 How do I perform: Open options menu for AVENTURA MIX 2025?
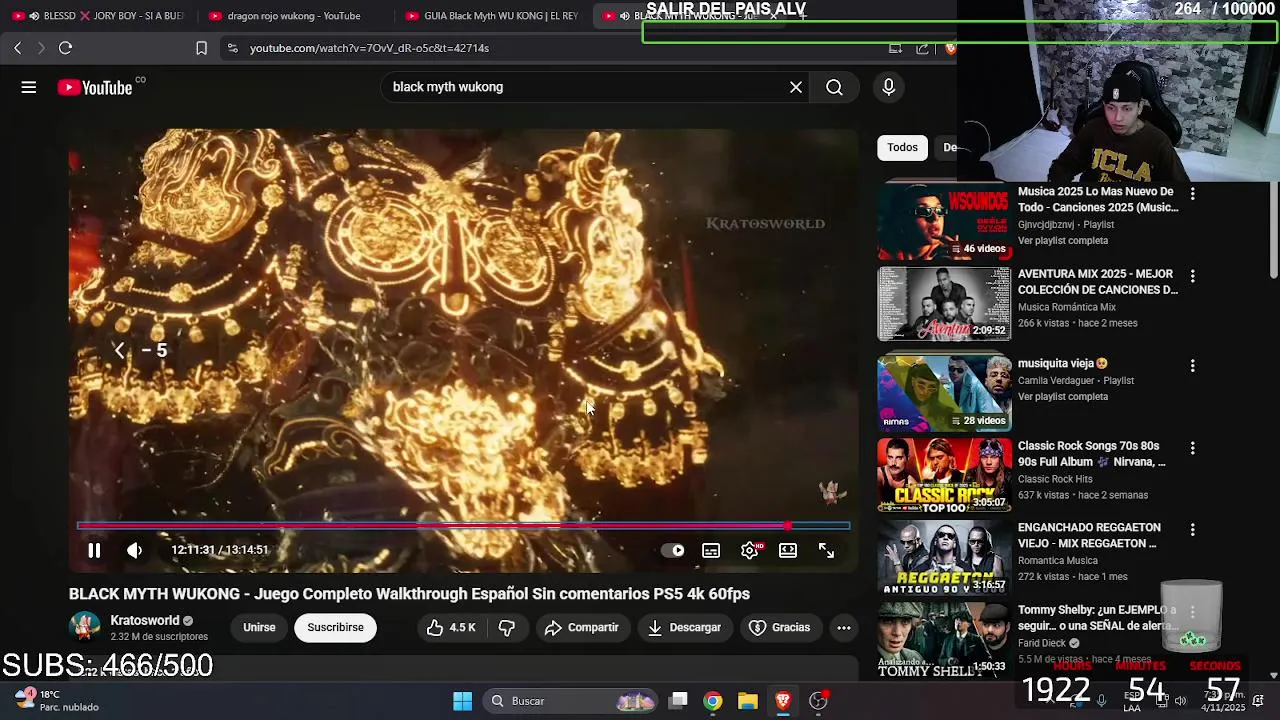[x=1192, y=276]
